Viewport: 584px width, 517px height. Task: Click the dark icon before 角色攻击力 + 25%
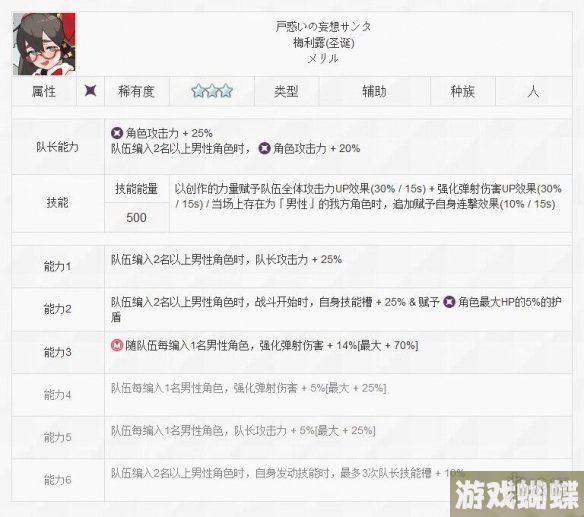[x=117, y=133]
